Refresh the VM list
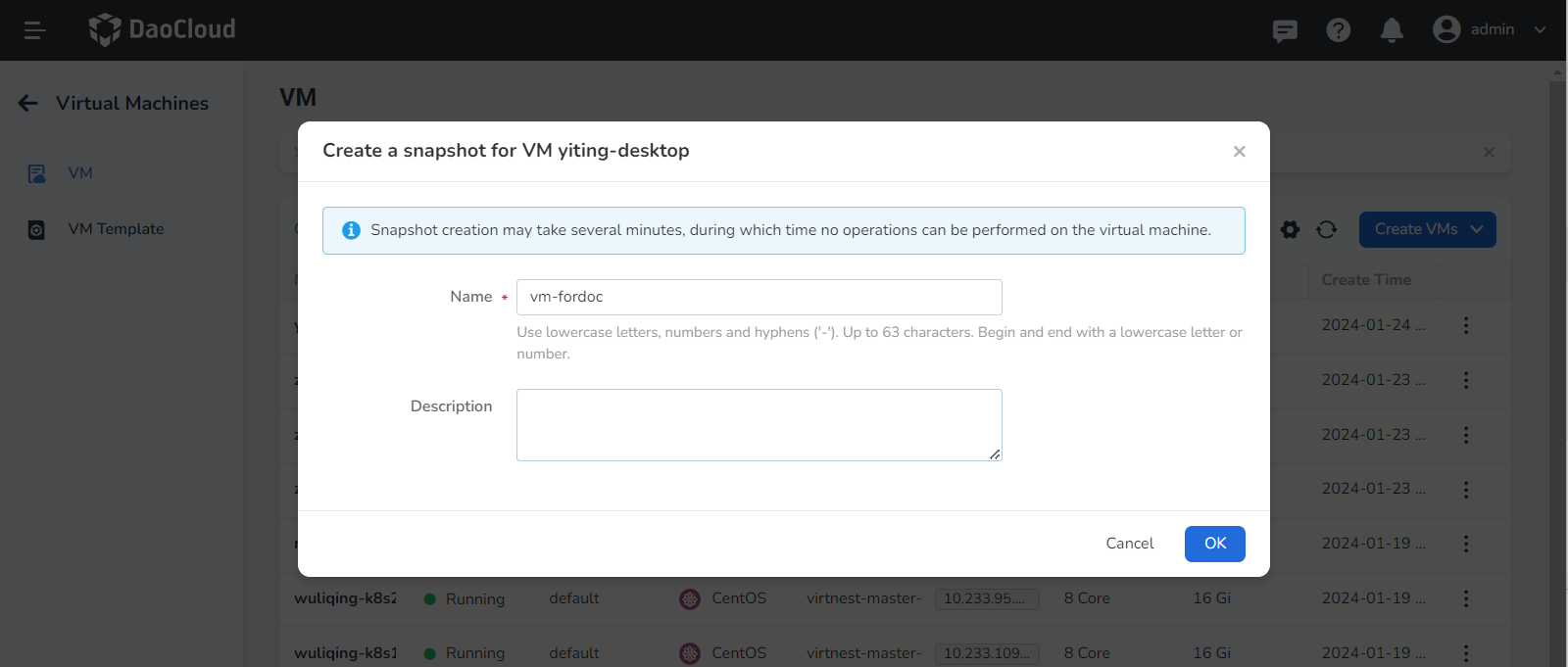1568x667 pixels. pyautogui.click(x=1326, y=229)
